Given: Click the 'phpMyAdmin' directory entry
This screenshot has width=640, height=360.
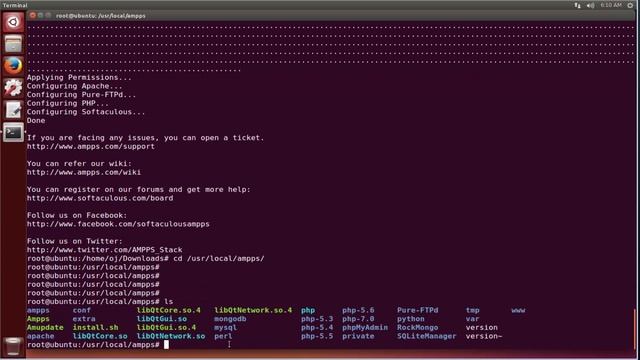Looking at the screenshot, I should [x=365, y=327].
